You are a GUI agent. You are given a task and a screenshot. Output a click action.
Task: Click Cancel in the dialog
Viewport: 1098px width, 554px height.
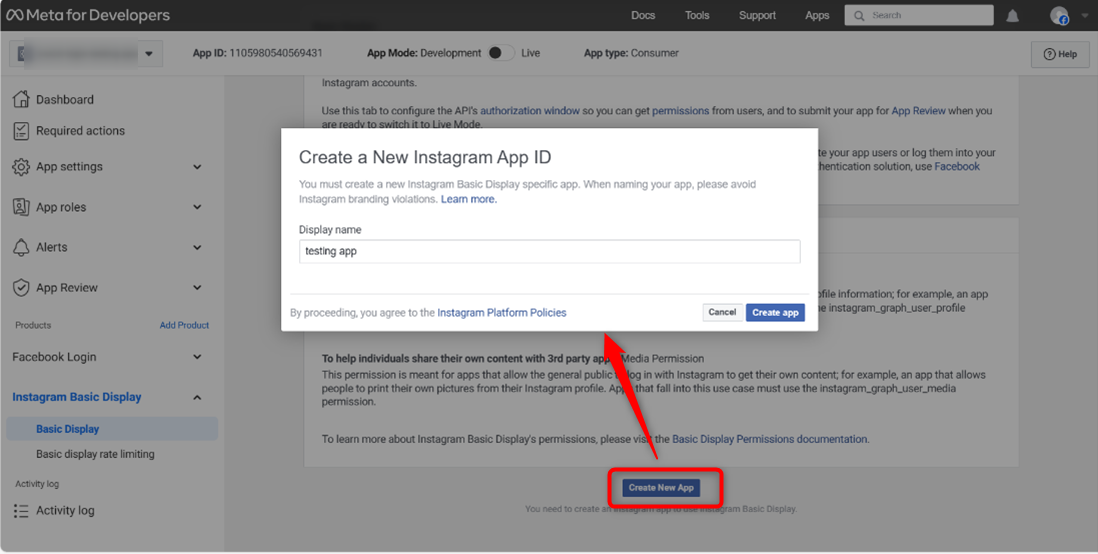[x=722, y=312]
